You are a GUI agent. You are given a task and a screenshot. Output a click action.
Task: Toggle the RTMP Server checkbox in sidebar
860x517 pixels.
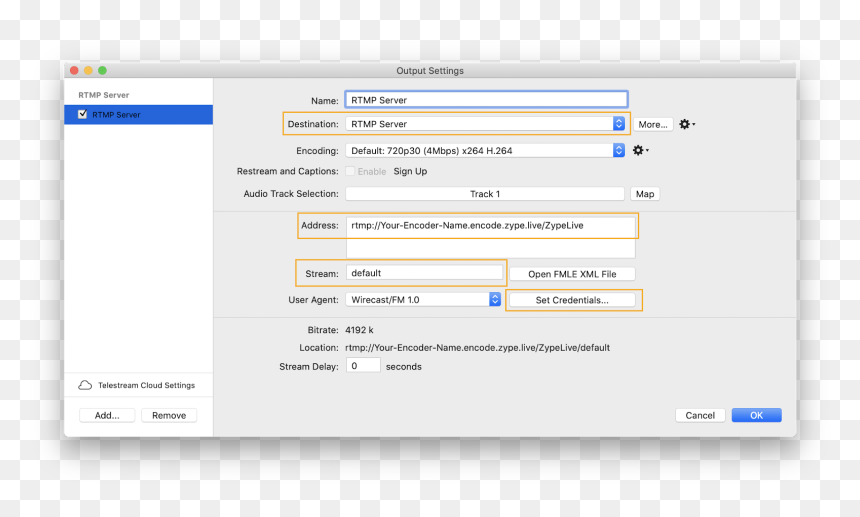point(83,114)
